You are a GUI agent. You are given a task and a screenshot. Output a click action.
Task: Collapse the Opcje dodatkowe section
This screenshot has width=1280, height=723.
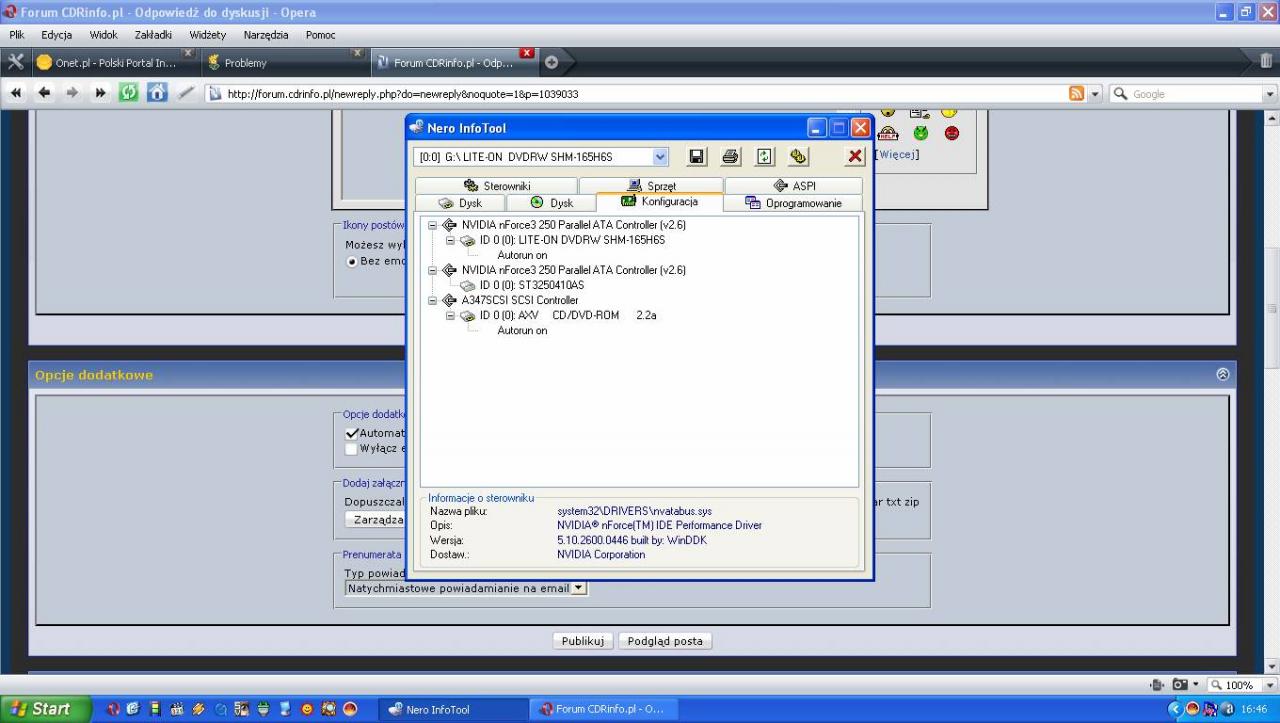click(1222, 374)
